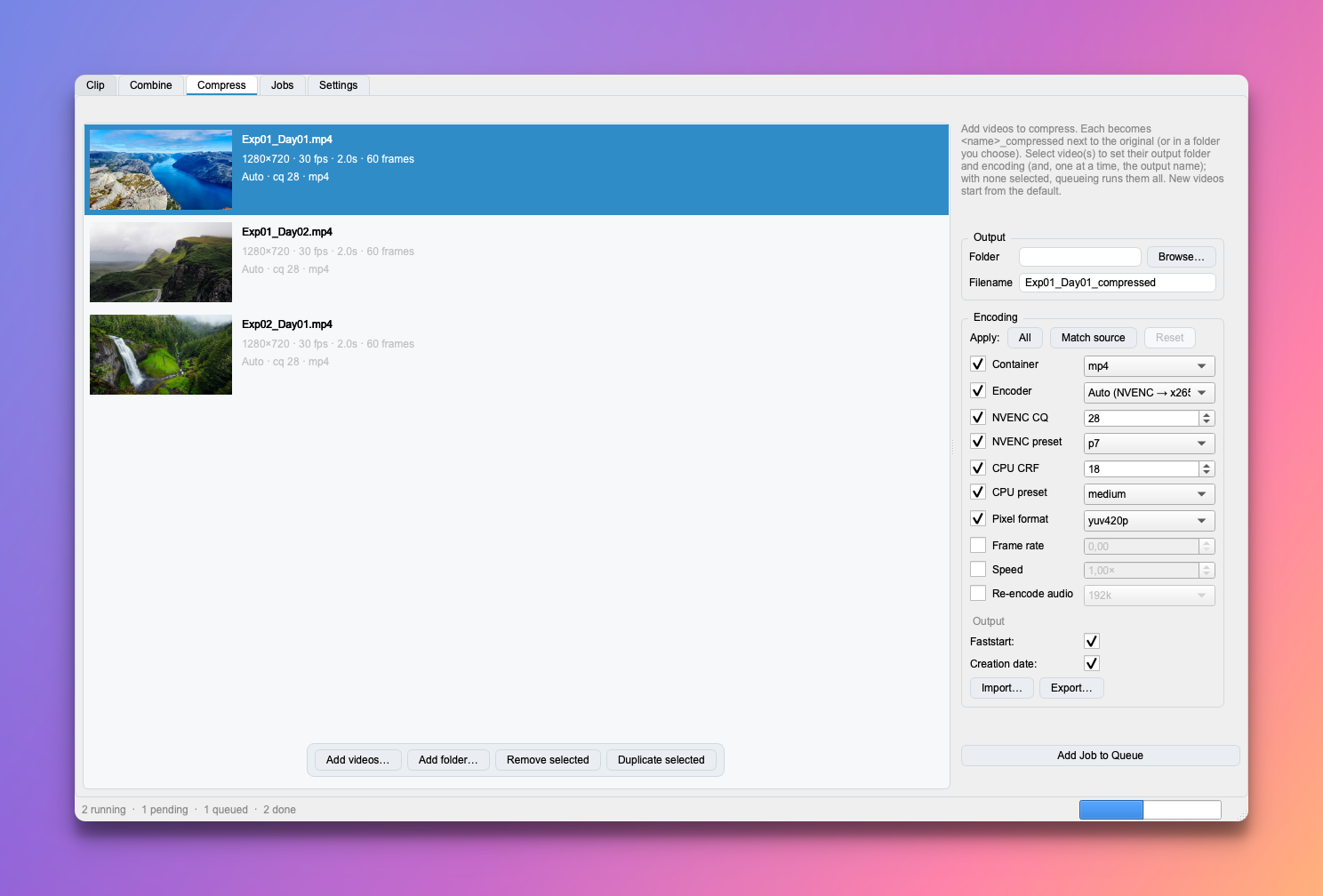Uncheck the Pixel format checkbox
Viewport: 1323px width, 896px height.
[978, 519]
